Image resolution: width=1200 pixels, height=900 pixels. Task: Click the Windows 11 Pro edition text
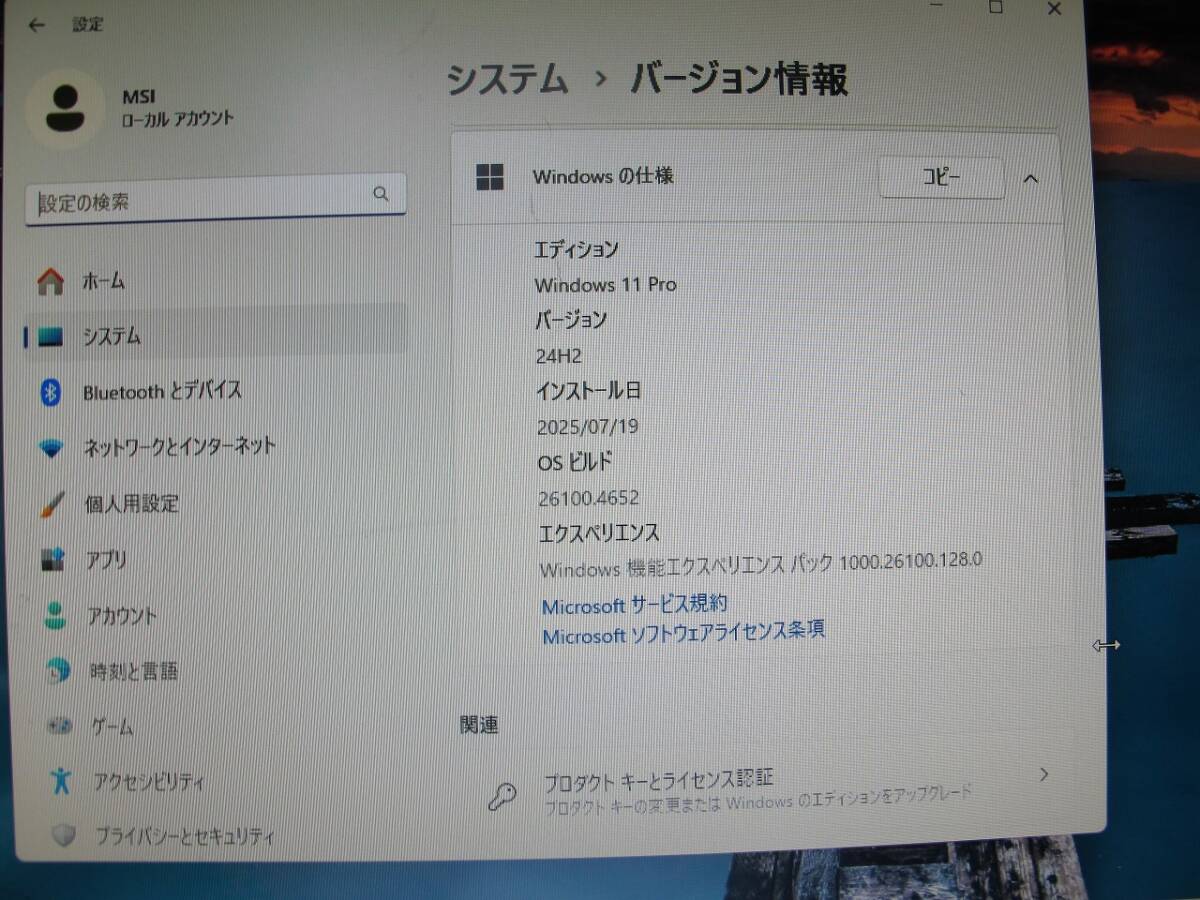[x=605, y=285]
